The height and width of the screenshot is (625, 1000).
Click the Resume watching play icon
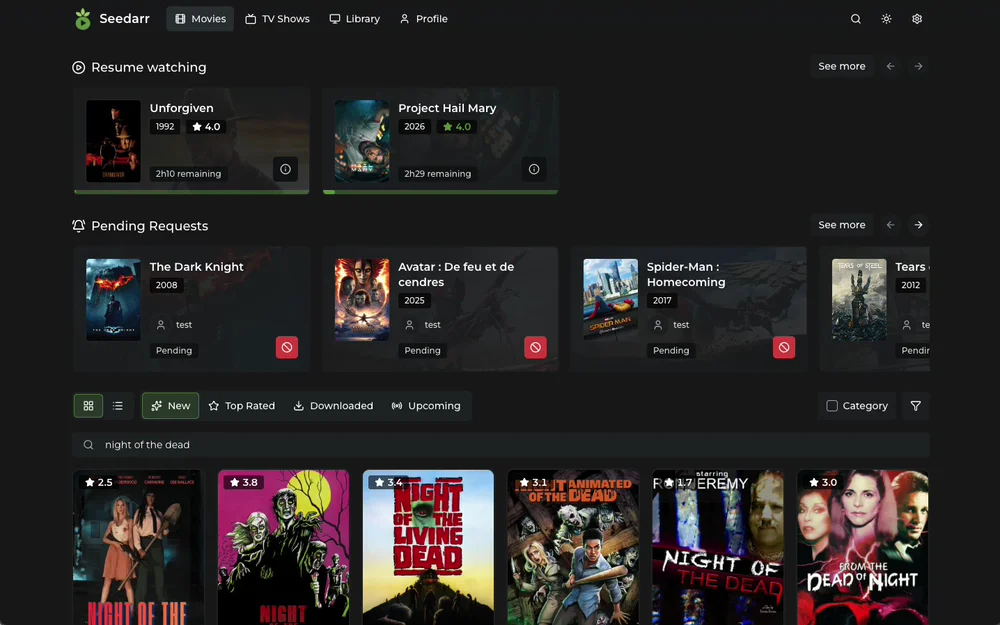coord(78,68)
